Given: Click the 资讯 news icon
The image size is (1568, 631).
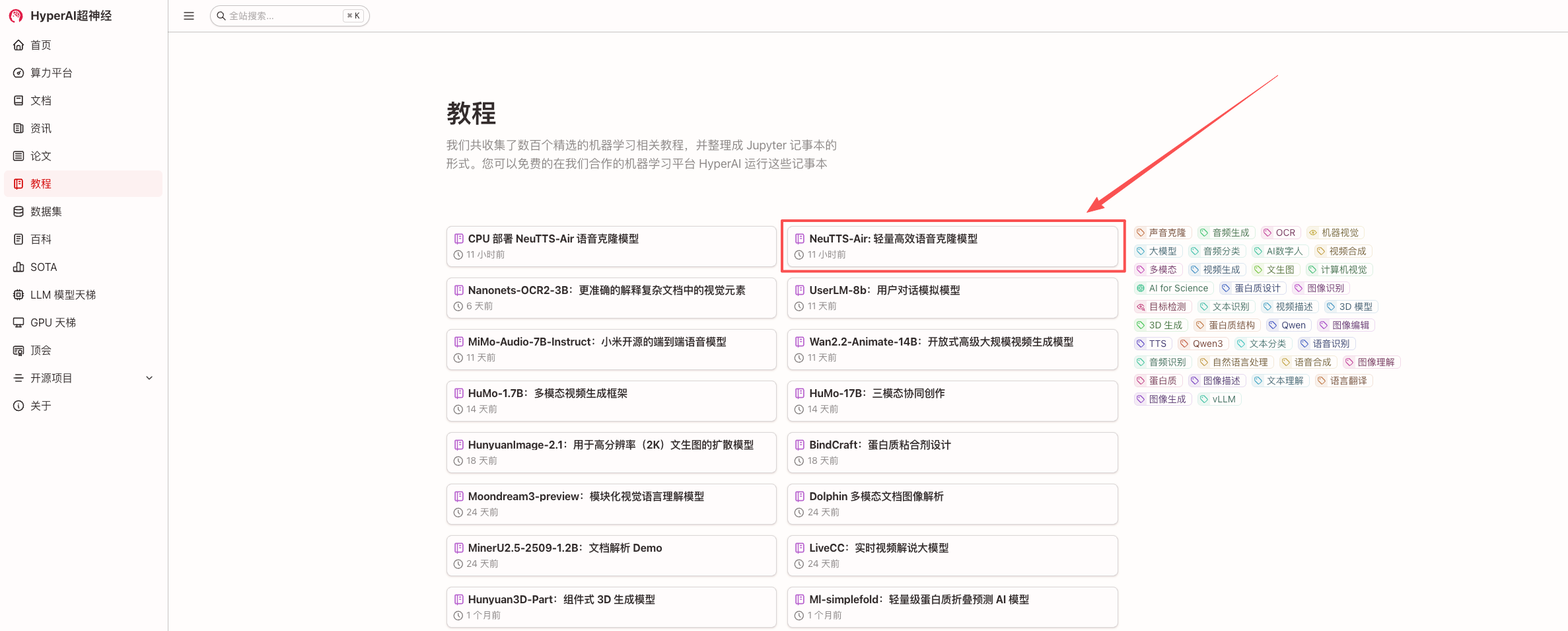Looking at the screenshot, I should (18, 128).
